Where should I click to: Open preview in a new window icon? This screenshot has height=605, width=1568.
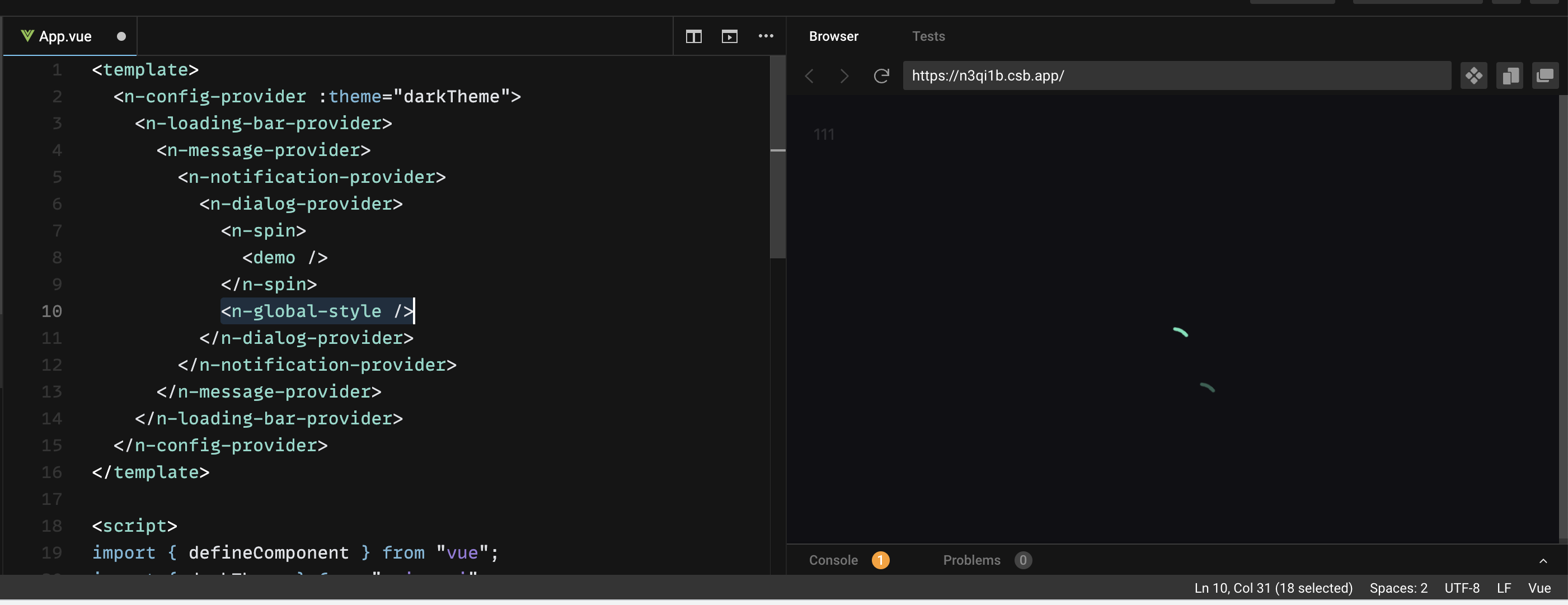pos(1510,75)
